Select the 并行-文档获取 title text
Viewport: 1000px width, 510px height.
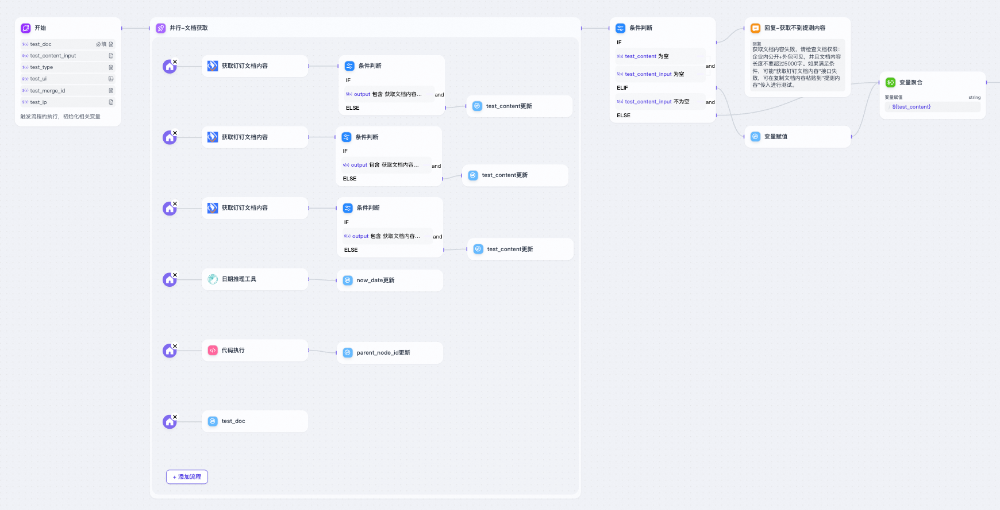[x=189, y=28]
